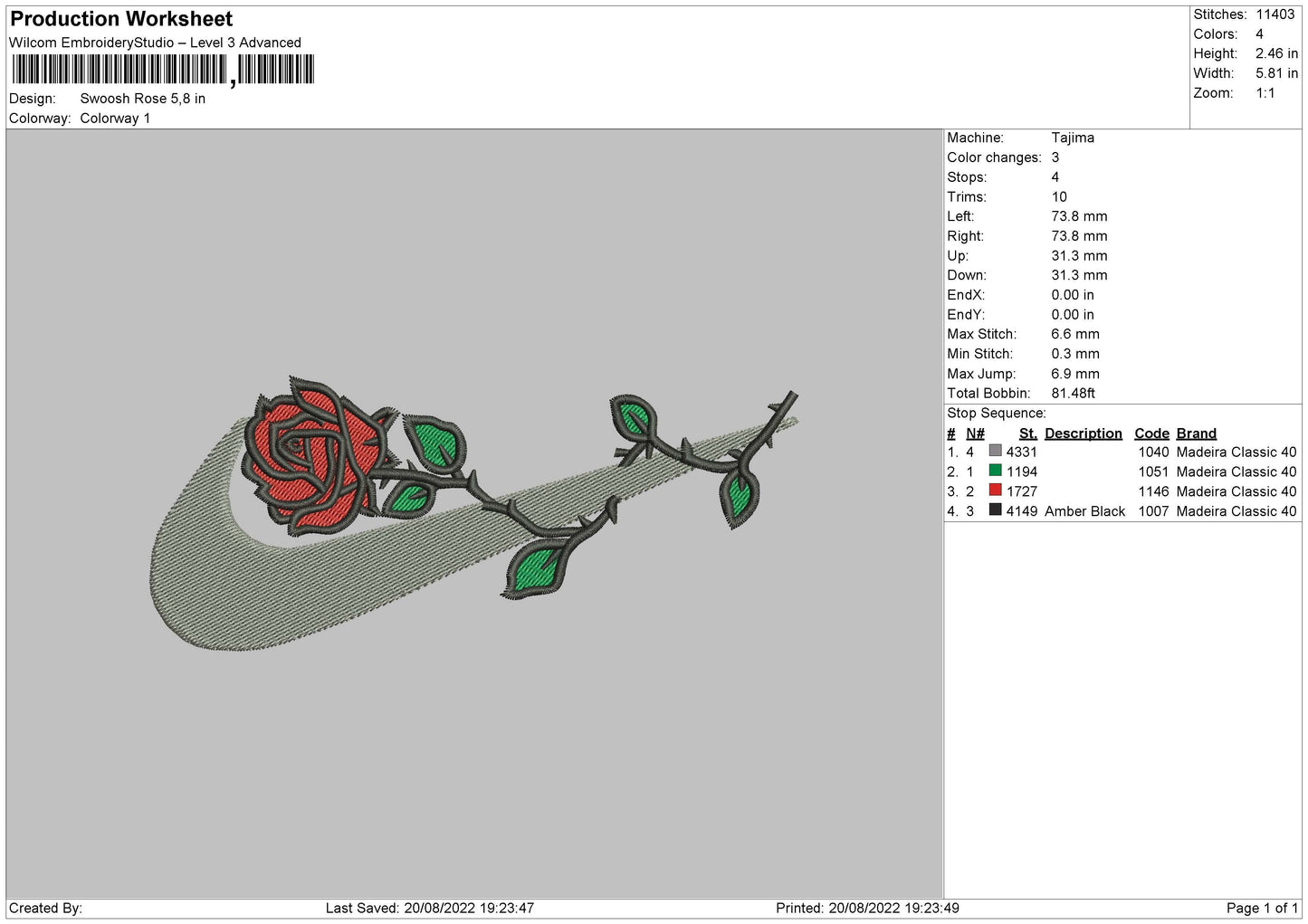Click the 'N#' column header
Image resolution: width=1308 pixels, height=924 pixels.
pyautogui.click(x=975, y=433)
